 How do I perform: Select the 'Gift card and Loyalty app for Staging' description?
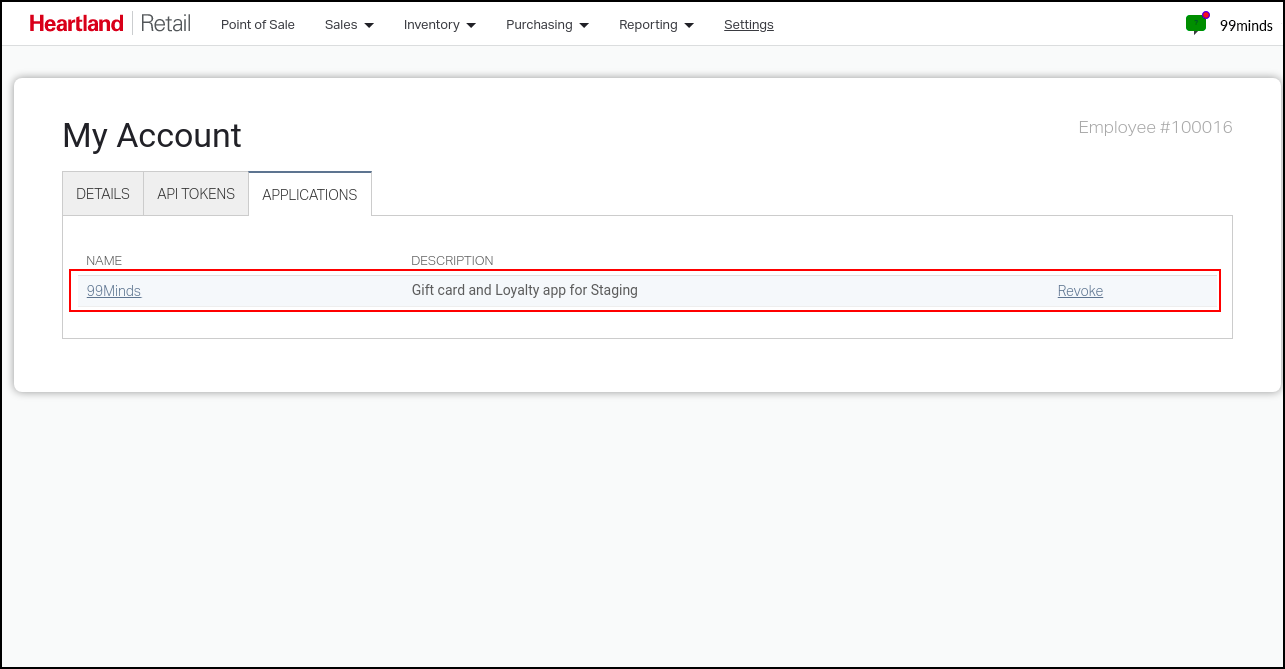525,291
